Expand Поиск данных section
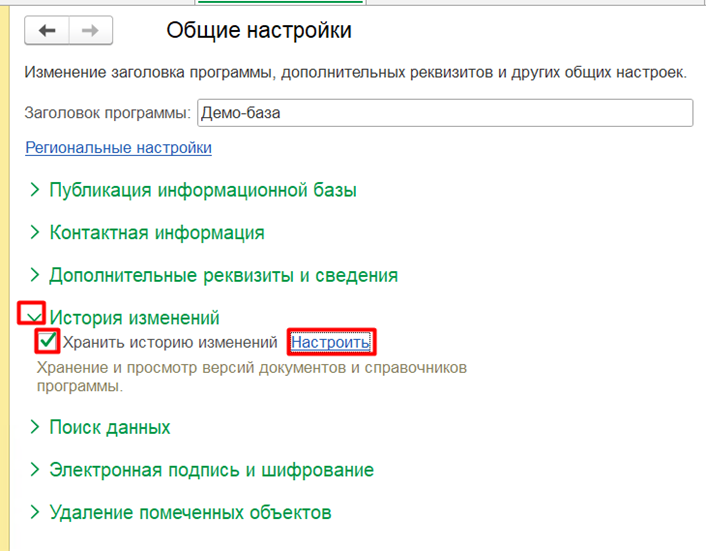 [x=100, y=427]
